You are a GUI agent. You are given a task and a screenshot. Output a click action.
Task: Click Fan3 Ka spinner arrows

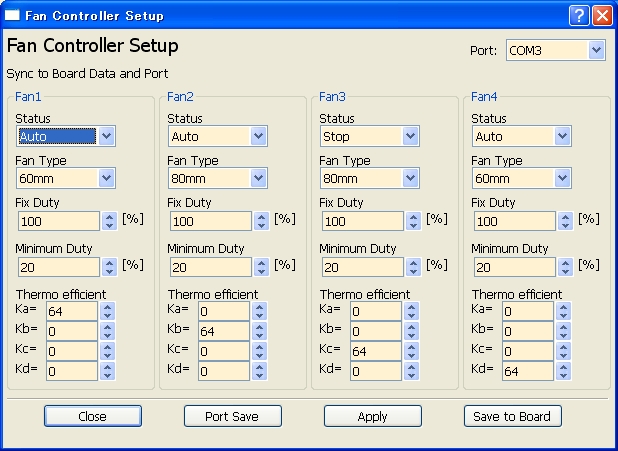411,311
